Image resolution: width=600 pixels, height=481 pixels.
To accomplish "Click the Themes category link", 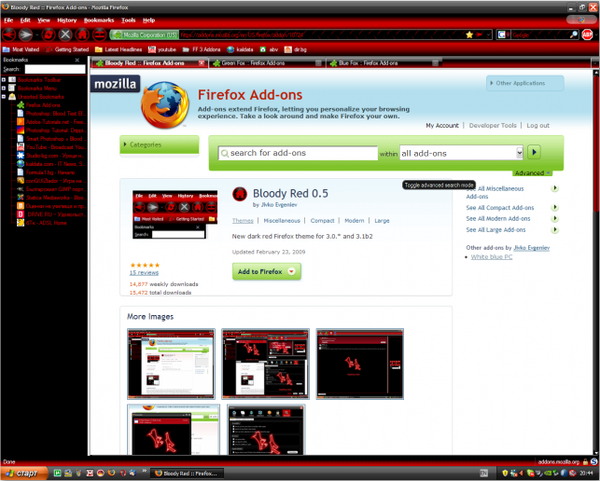I will click(x=243, y=221).
